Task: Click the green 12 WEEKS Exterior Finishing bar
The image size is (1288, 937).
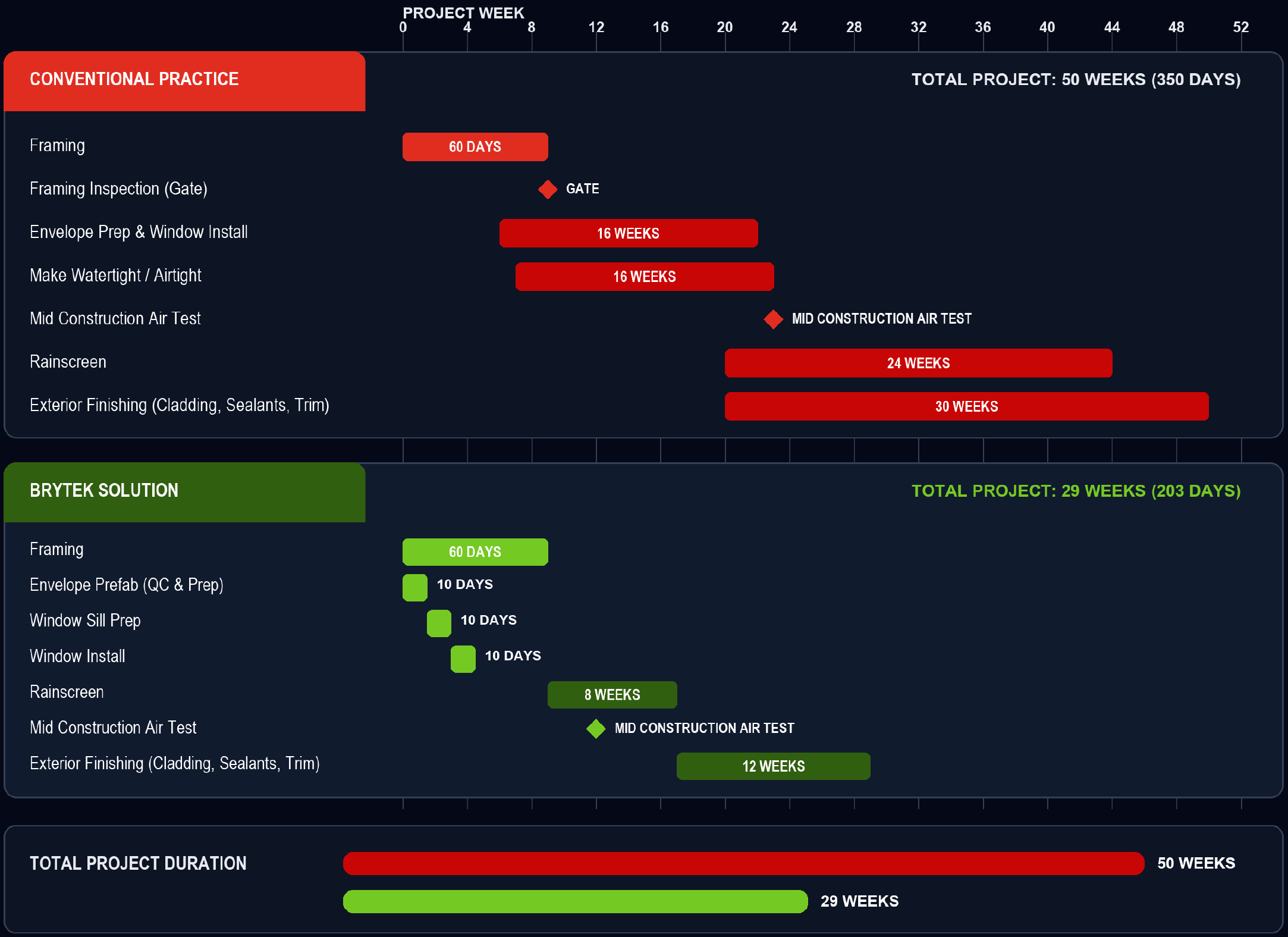Action: pyautogui.click(x=774, y=766)
